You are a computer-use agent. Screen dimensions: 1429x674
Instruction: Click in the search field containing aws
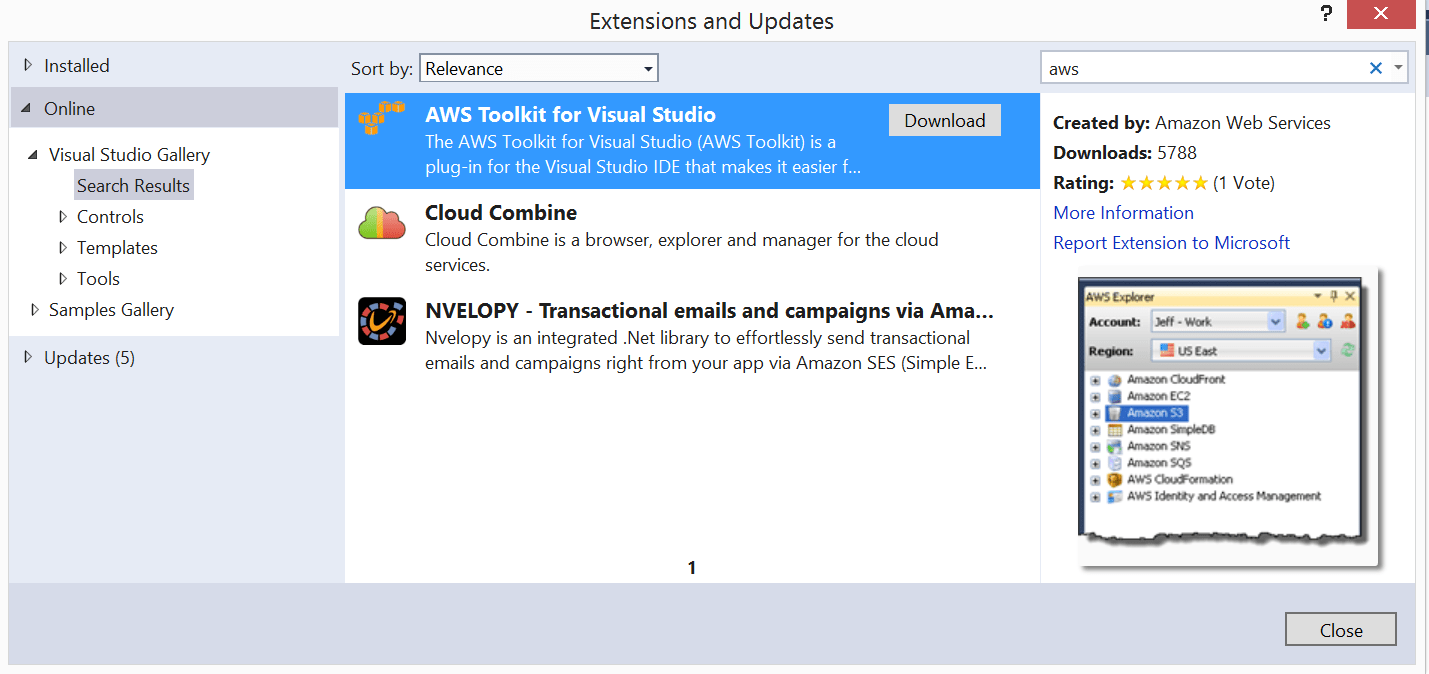tap(1200, 69)
